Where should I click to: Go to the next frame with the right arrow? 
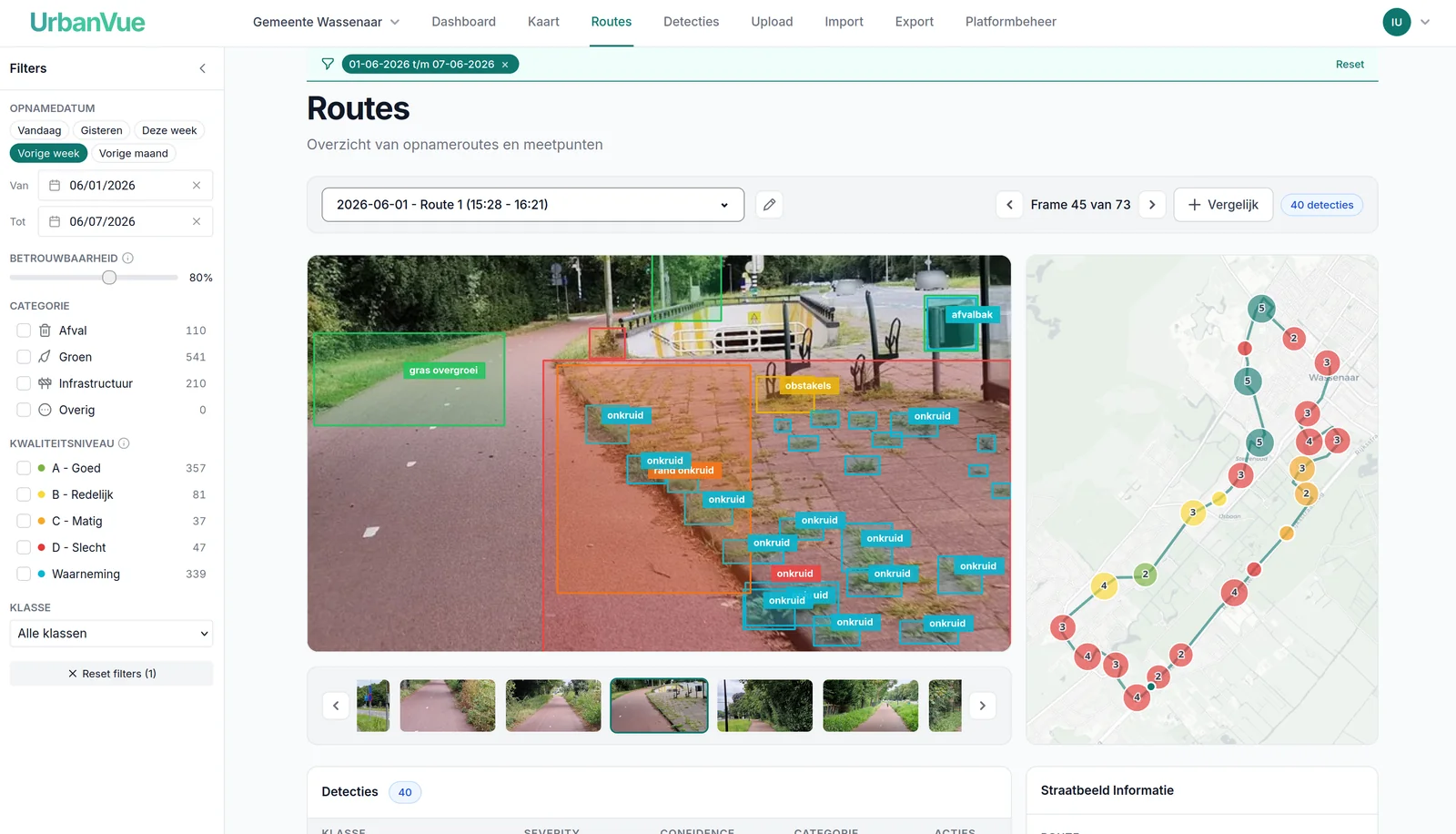pyautogui.click(x=1152, y=205)
